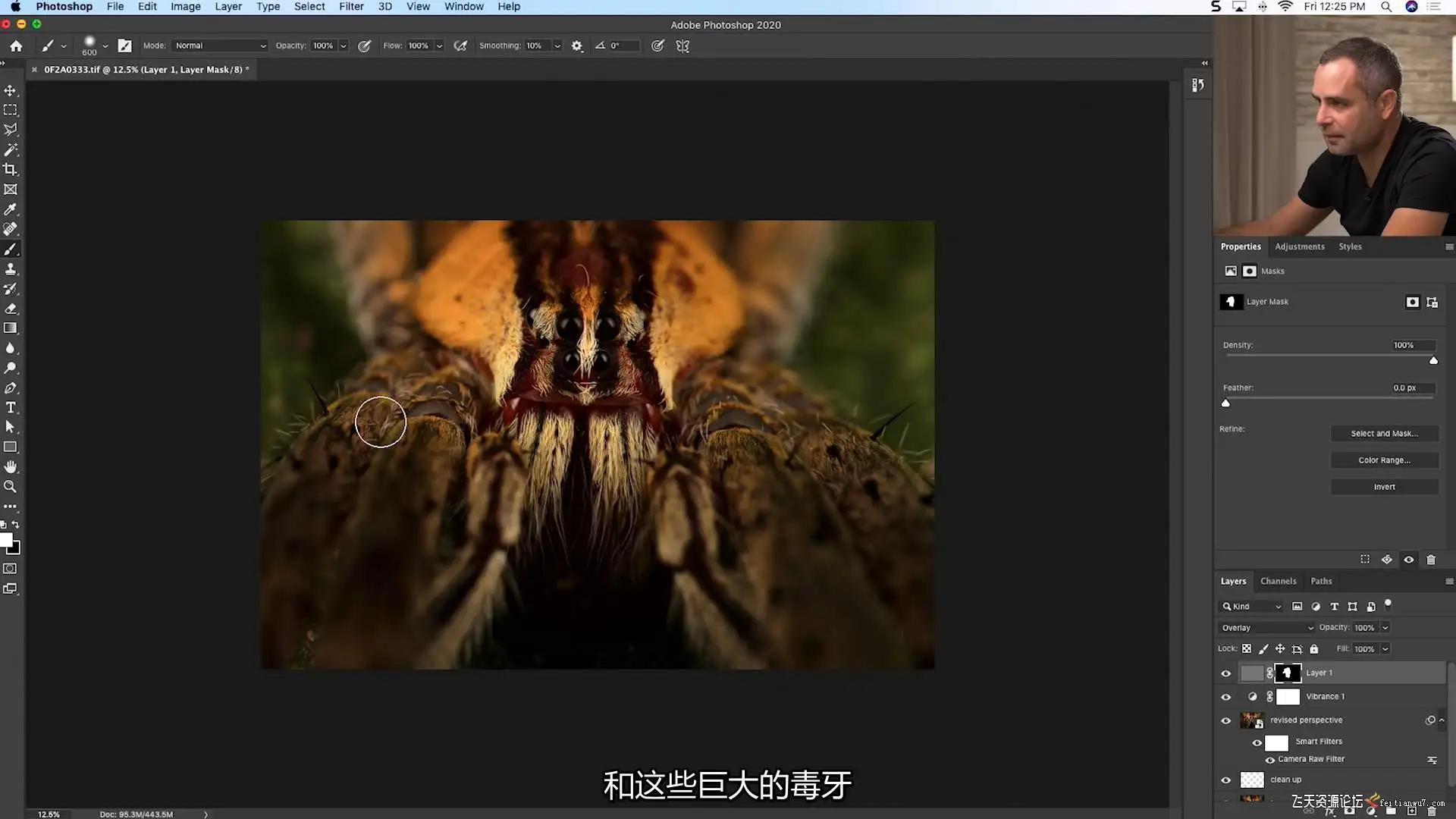This screenshot has width=1456, height=819.
Task: Click the symmetry paint butterfly icon
Action: click(x=682, y=45)
